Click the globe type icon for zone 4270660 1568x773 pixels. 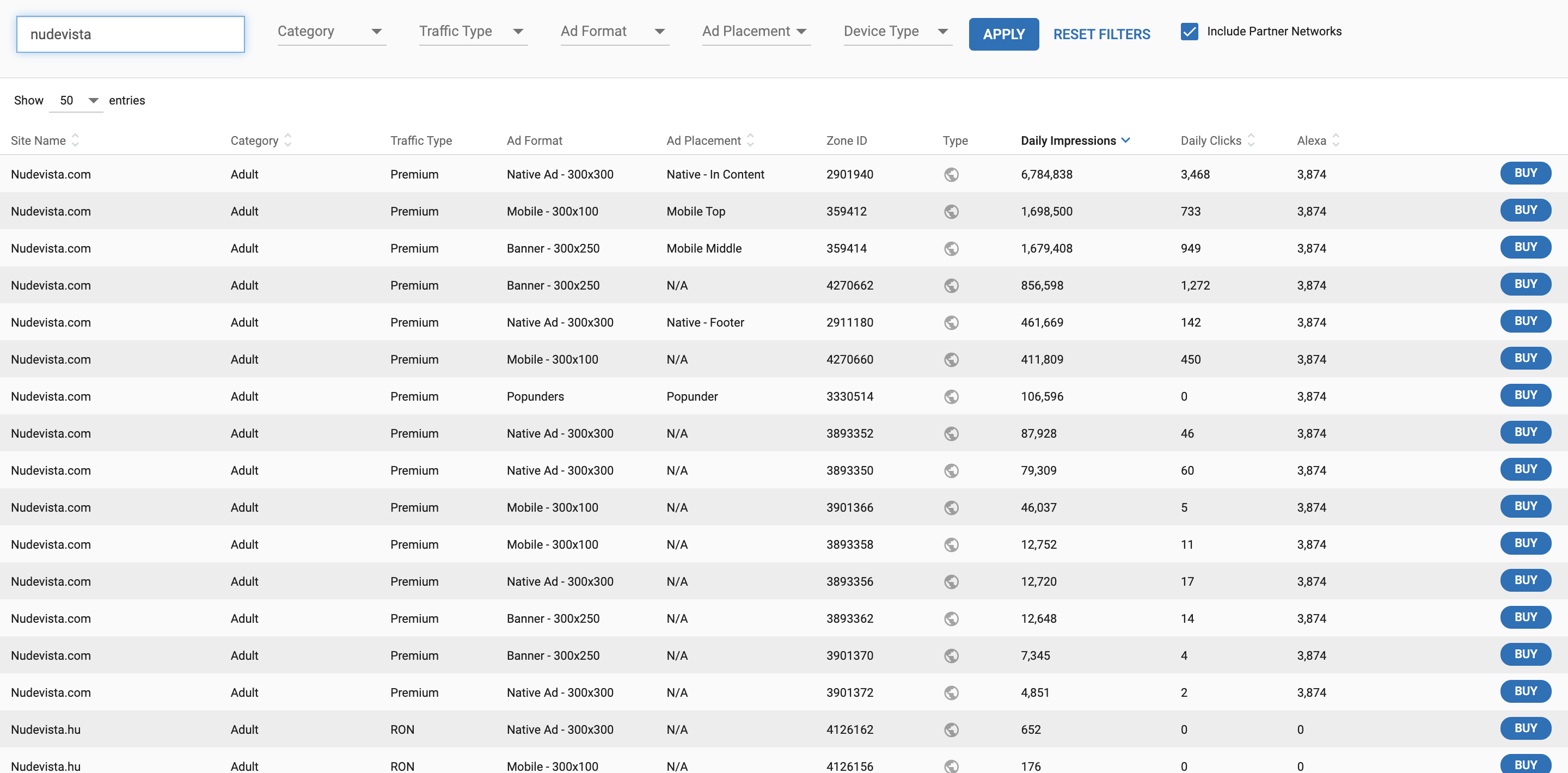coord(951,360)
